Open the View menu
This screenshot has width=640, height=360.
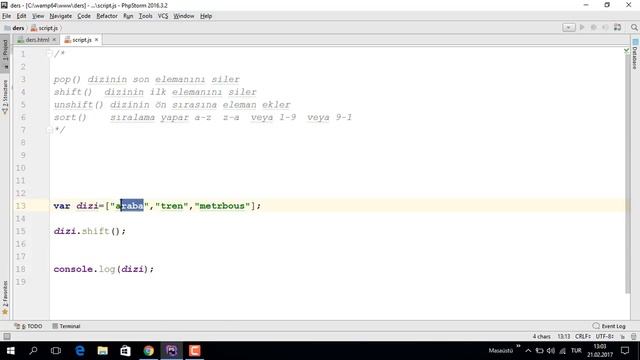tap(38, 16)
